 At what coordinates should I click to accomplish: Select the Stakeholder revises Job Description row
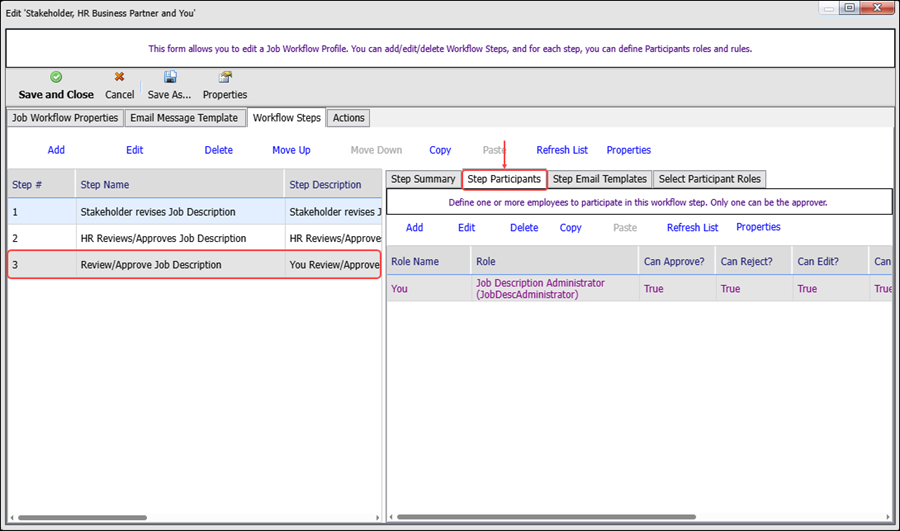click(158, 212)
